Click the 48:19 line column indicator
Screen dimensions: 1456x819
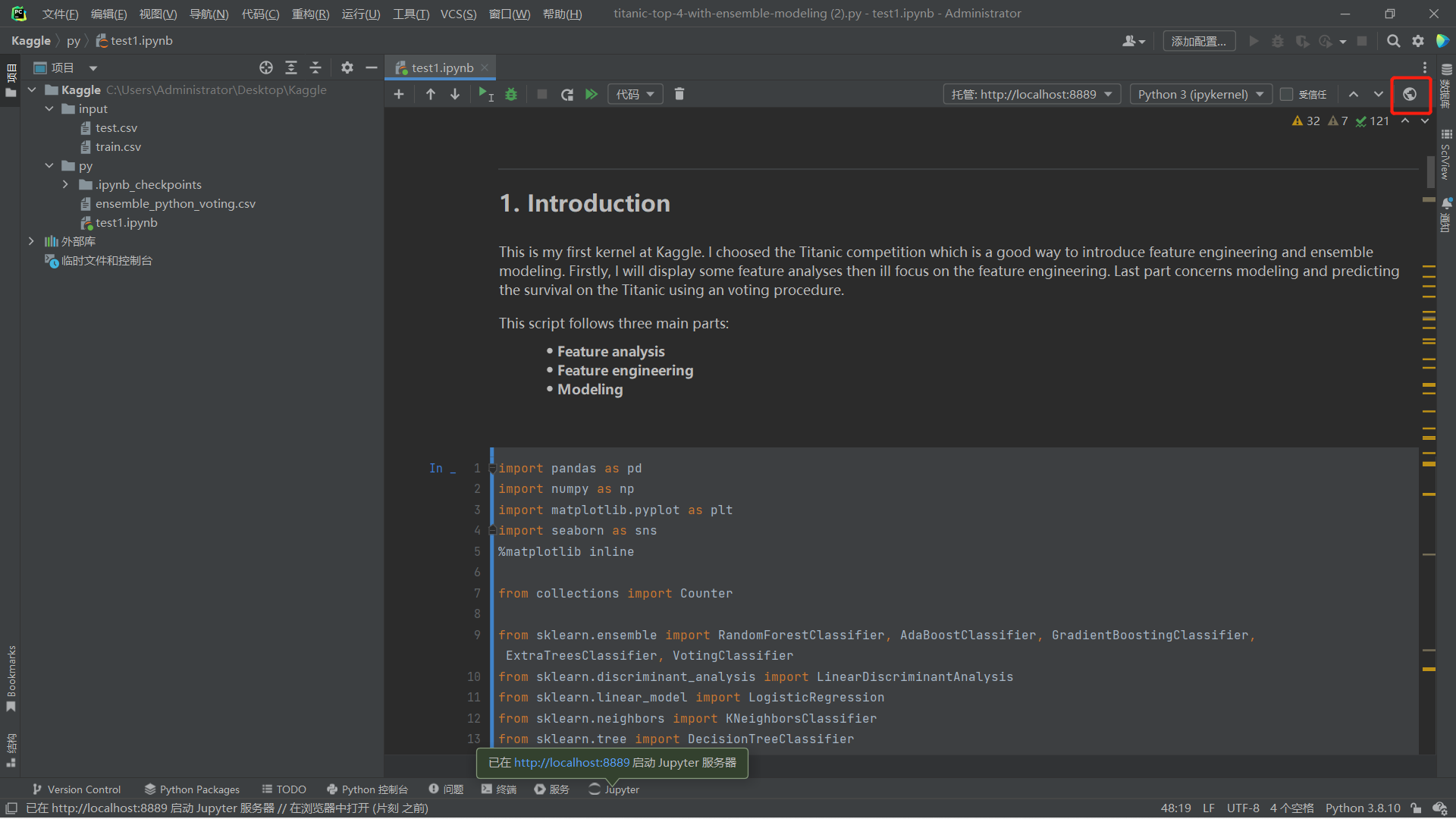(1175, 808)
